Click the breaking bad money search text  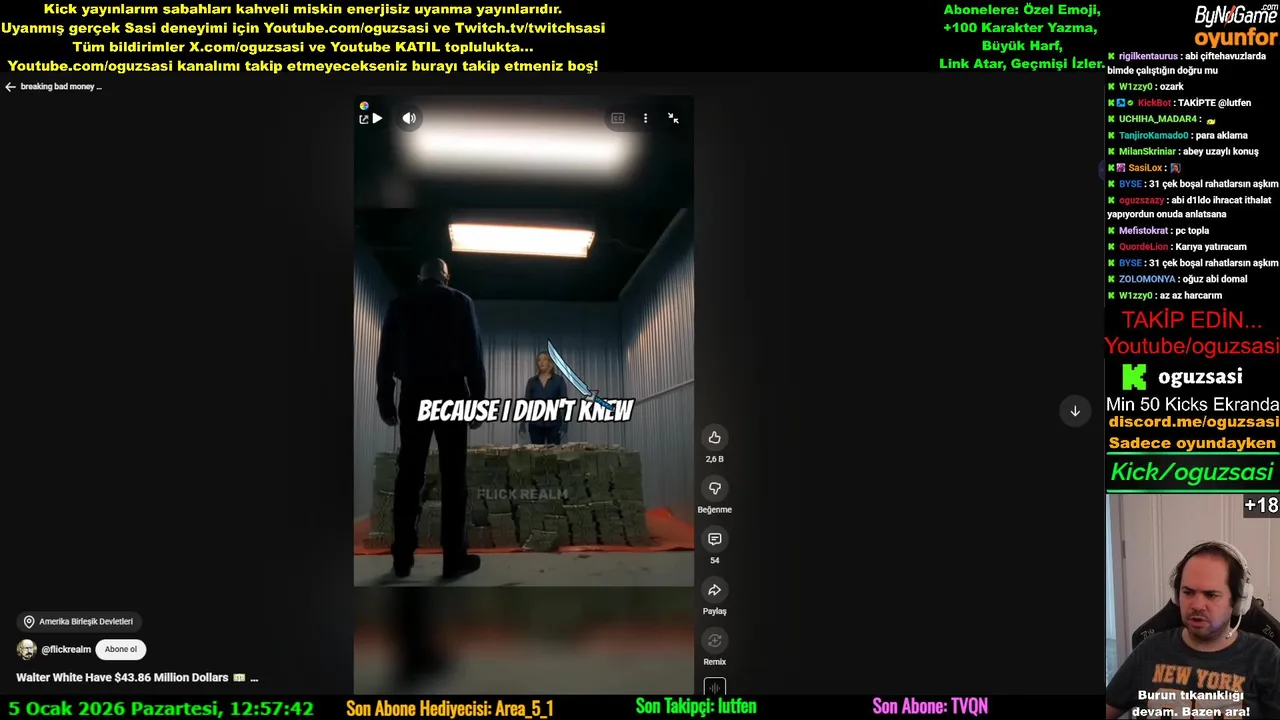[61, 87]
